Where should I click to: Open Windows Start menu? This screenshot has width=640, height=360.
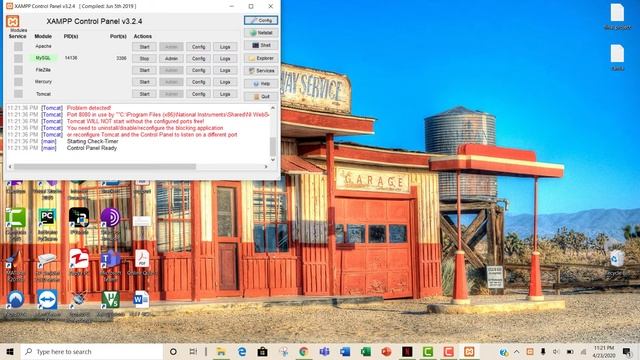point(10,351)
